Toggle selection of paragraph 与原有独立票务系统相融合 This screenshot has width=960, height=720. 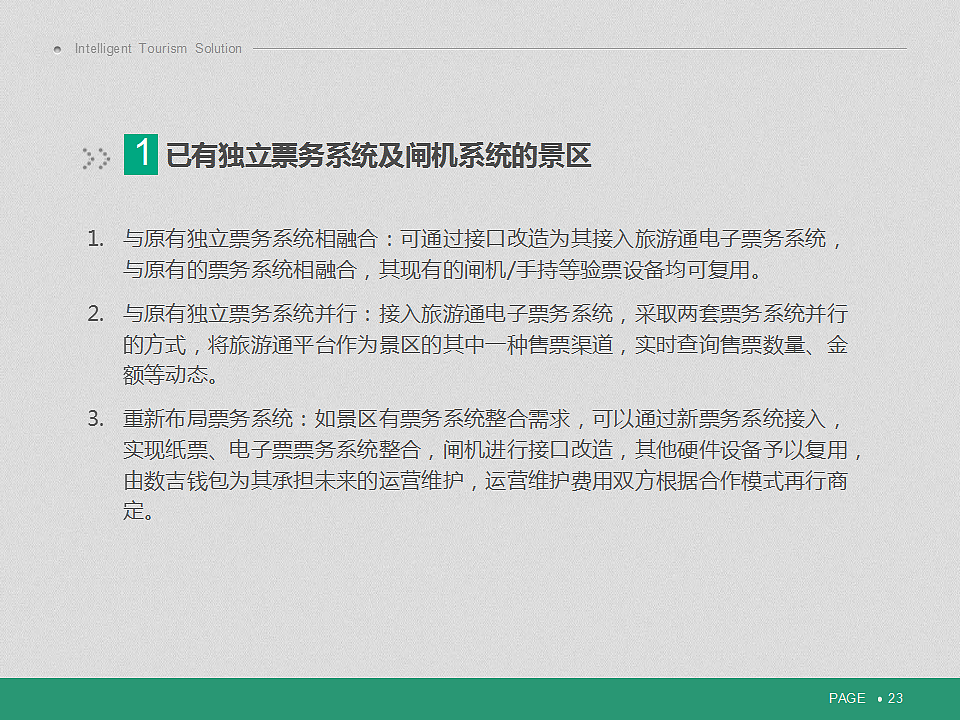pos(480,255)
